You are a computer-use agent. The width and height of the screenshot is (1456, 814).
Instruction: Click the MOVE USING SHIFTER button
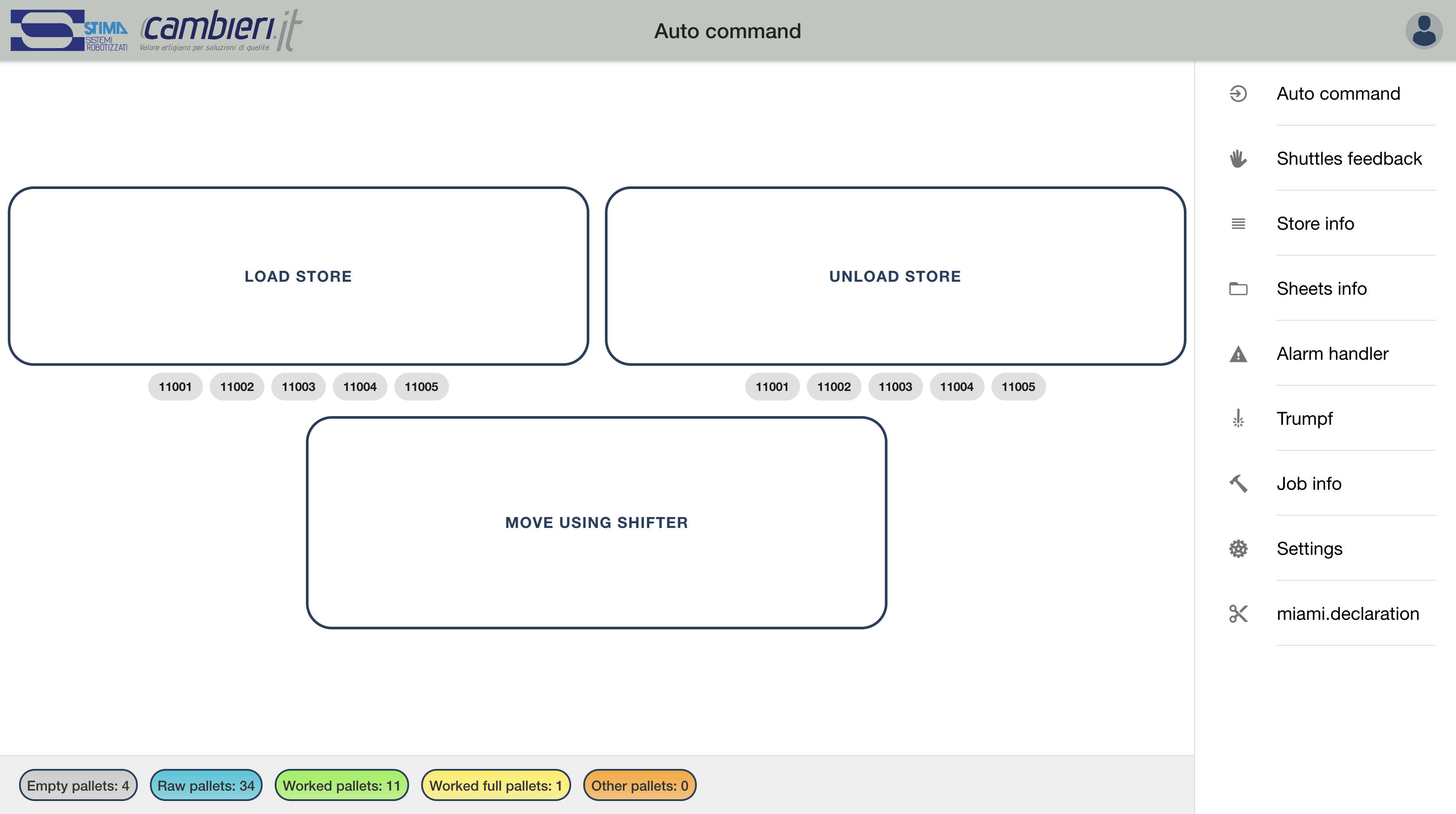(596, 522)
